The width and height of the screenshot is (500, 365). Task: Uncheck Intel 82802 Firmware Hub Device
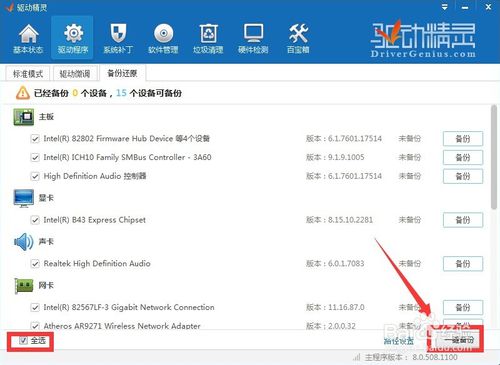[x=35, y=139]
